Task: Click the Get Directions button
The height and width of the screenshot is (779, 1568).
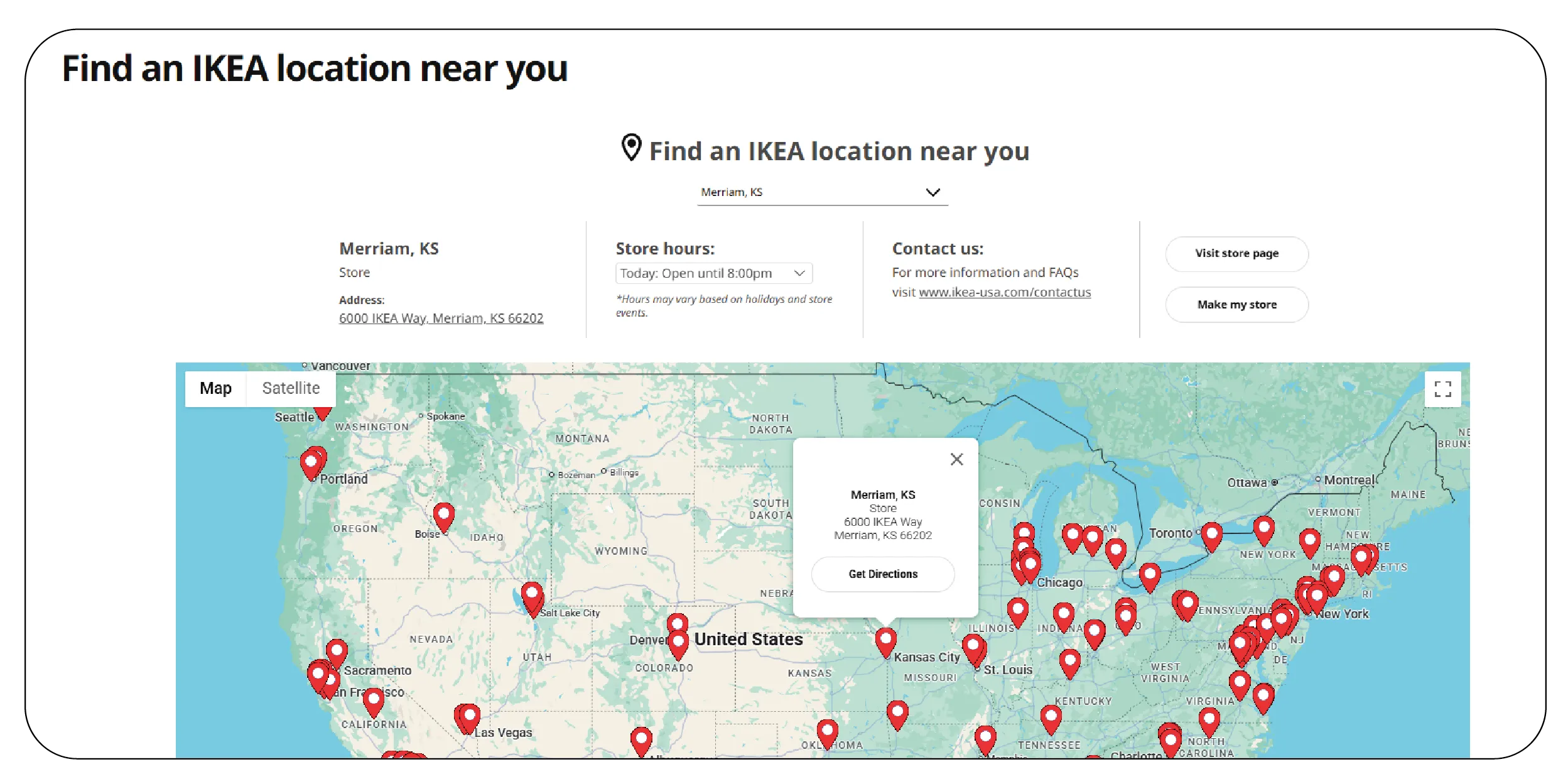Action: coord(882,574)
